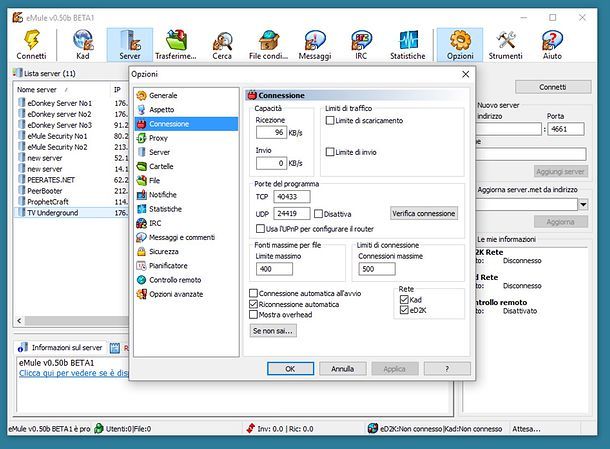
Task: Select Connessione in options sidebar
Action: [x=186, y=124]
